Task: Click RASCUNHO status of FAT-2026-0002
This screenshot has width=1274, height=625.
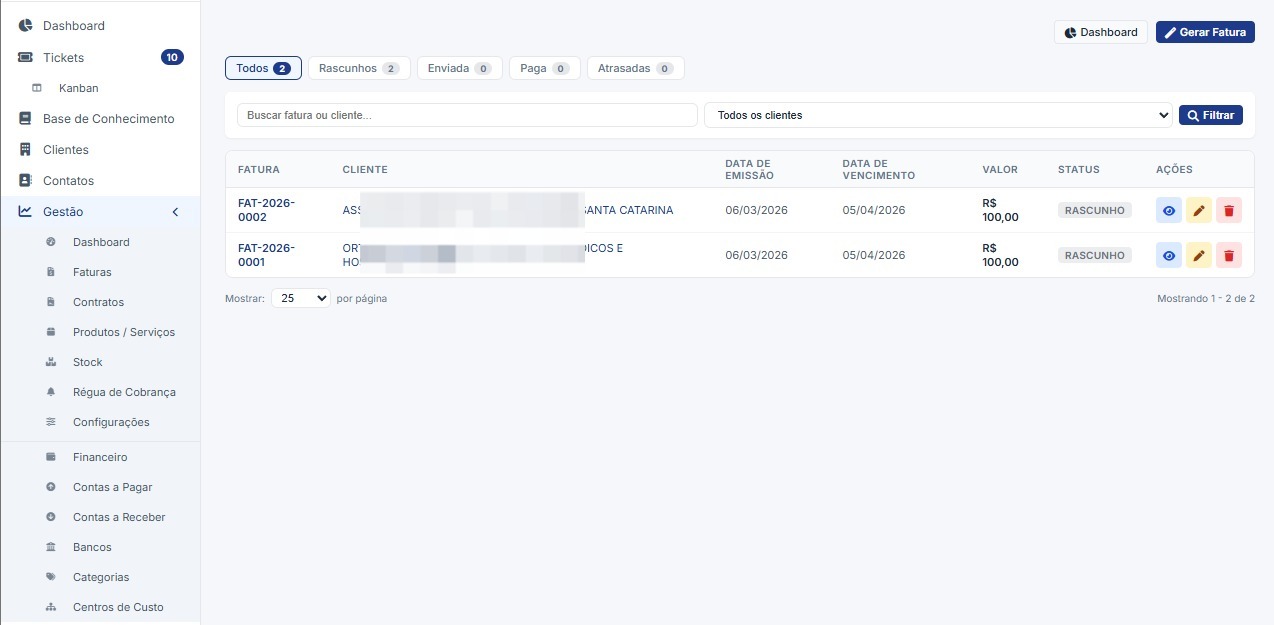Action: pos(1095,210)
